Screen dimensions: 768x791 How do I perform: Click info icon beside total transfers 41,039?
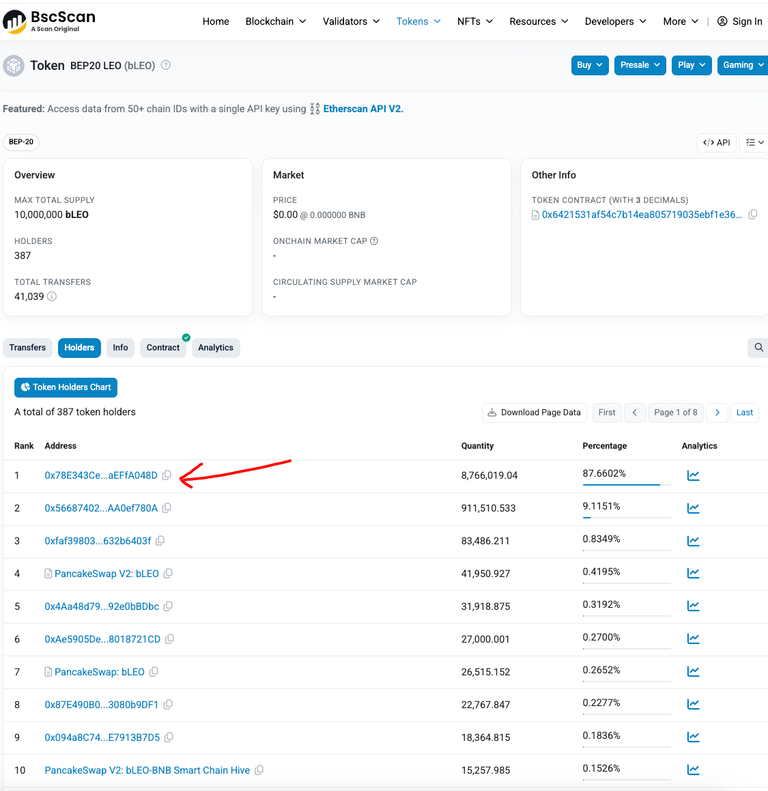click(x=51, y=297)
